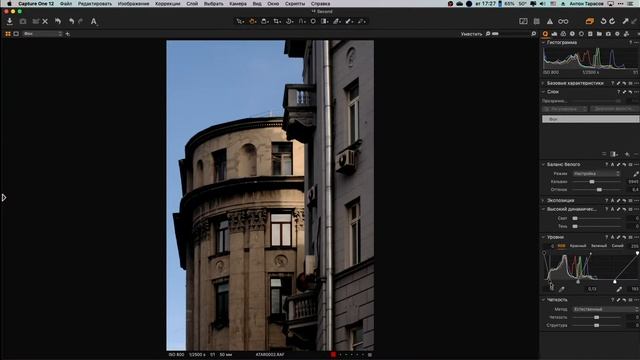Select the Gradient mask tool

pos(324,21)
